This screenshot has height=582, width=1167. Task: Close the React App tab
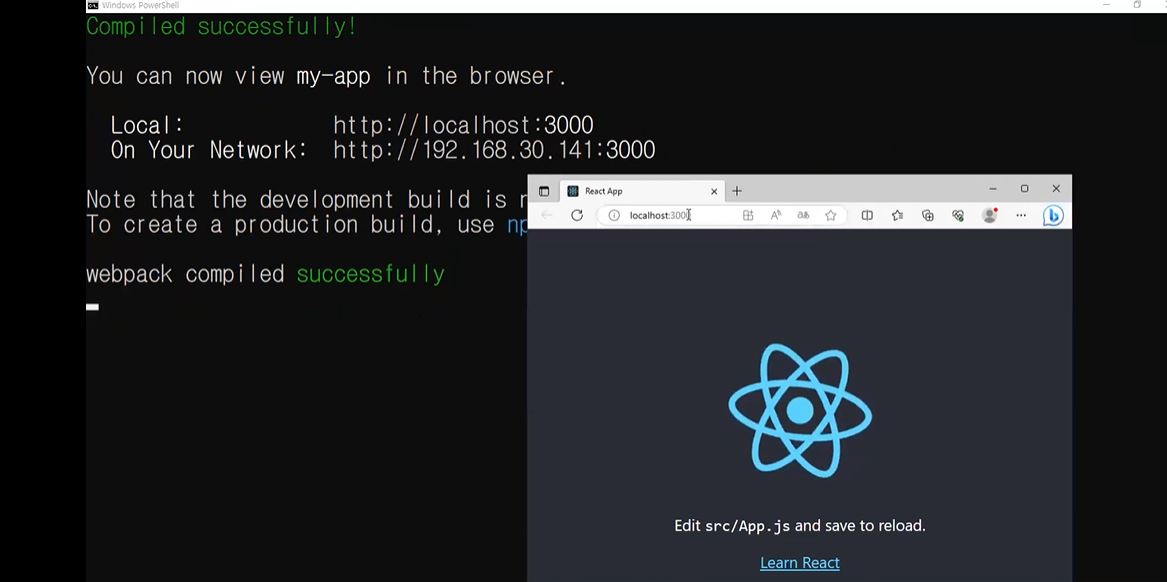click(x=714, y=191)
